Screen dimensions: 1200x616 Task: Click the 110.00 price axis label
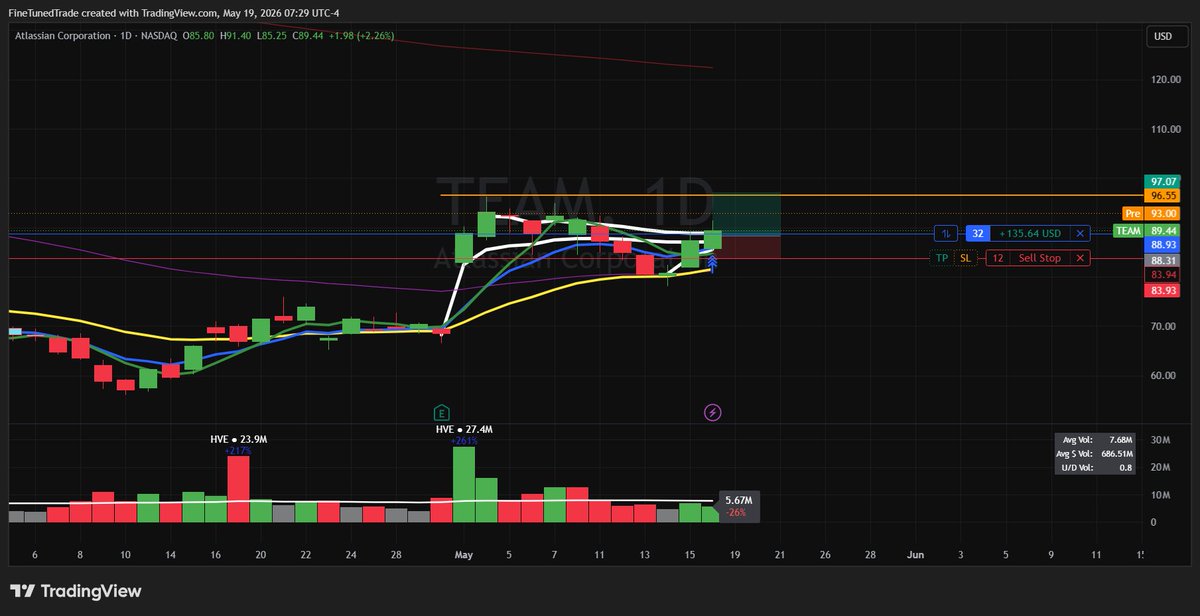[x=1165, y=129]
